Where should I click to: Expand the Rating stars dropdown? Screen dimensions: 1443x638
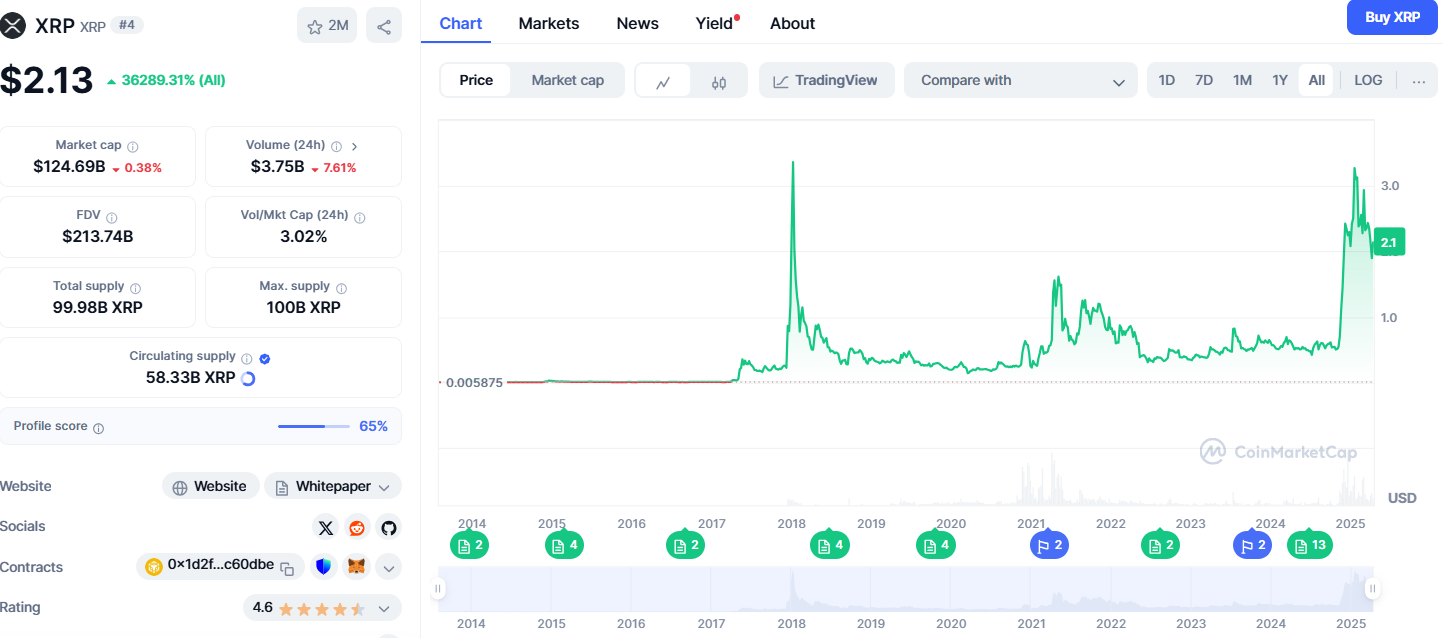pyautogui.click(x=383, y=607)
